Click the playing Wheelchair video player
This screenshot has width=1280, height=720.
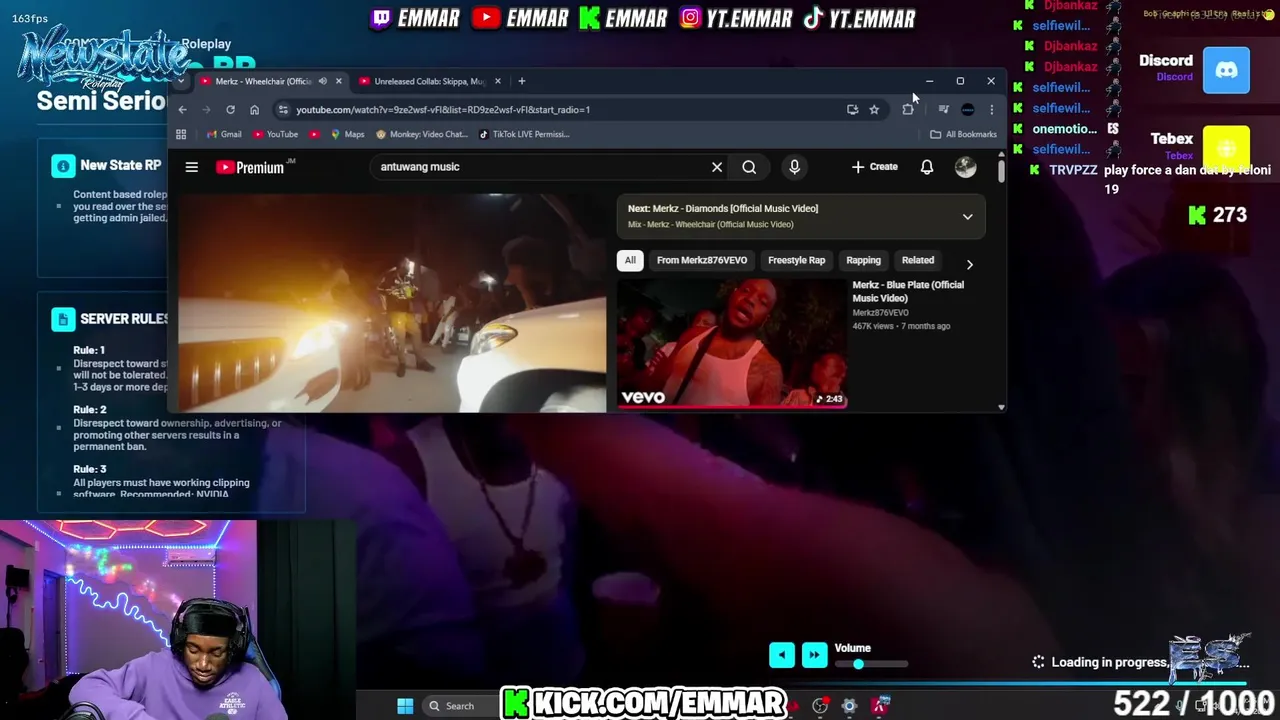[x=391, y=302]
